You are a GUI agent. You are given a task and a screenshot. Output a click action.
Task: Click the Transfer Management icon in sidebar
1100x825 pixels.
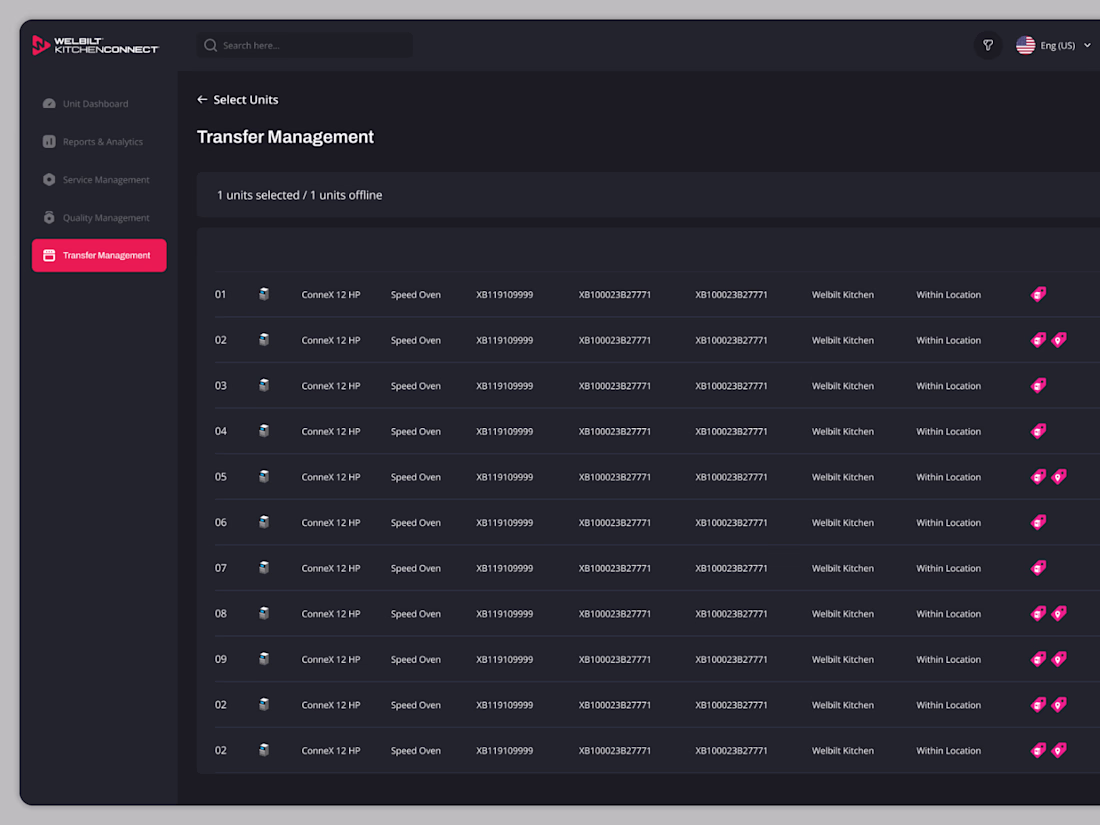(49, 255)
